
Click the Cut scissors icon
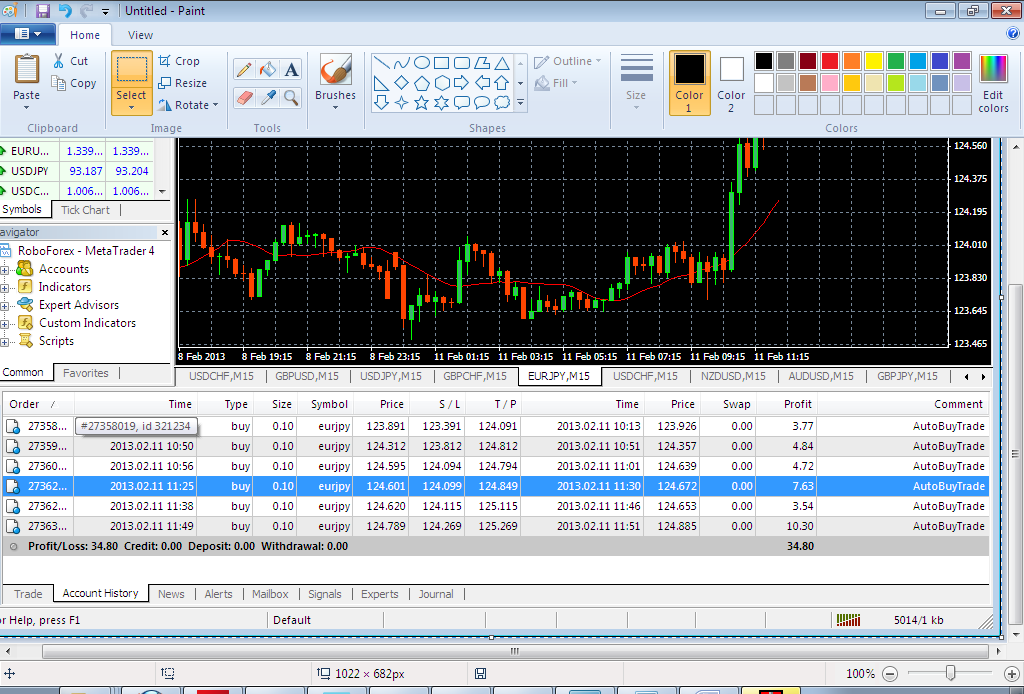pos(59,61)
